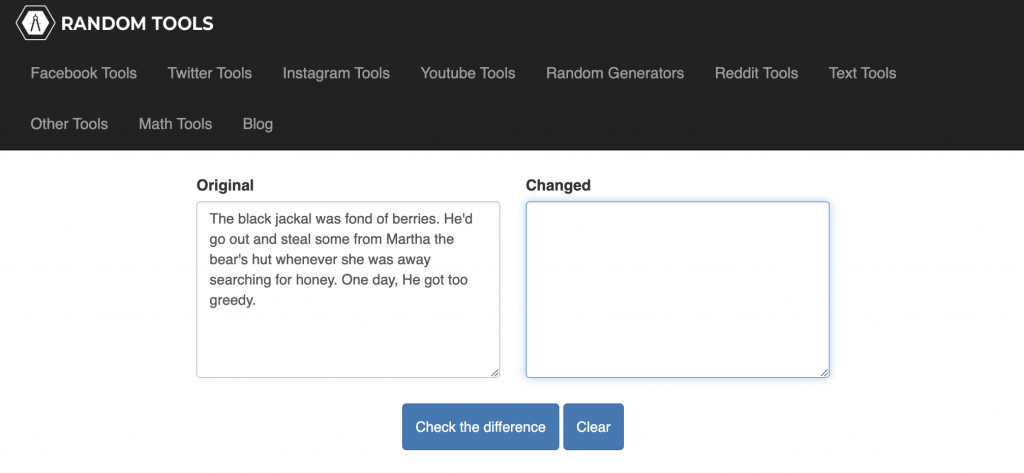Go to the Blog page
1024x473 pixels.
(258, 123)
